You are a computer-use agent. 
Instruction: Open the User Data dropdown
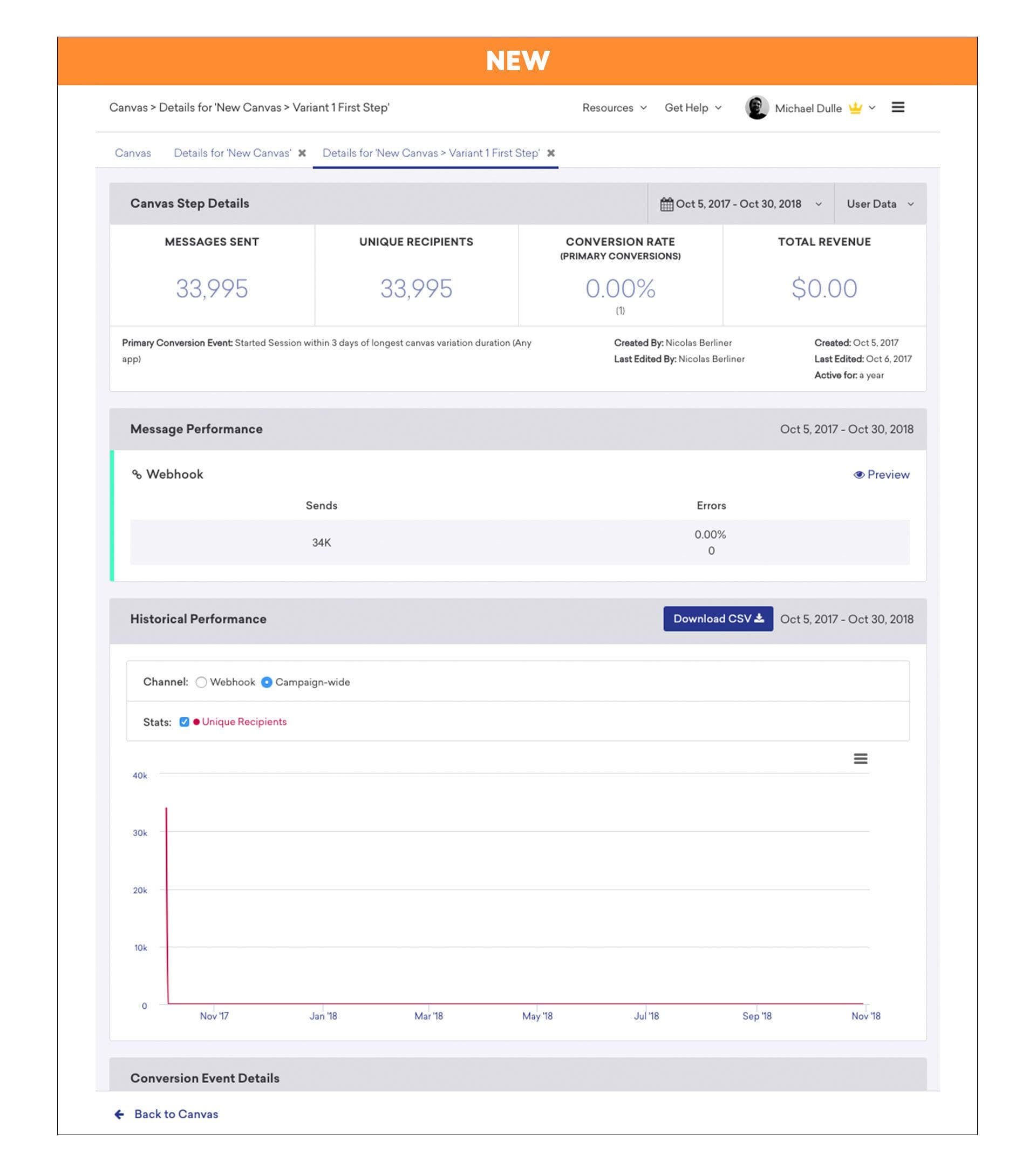[x=880, y=204]
